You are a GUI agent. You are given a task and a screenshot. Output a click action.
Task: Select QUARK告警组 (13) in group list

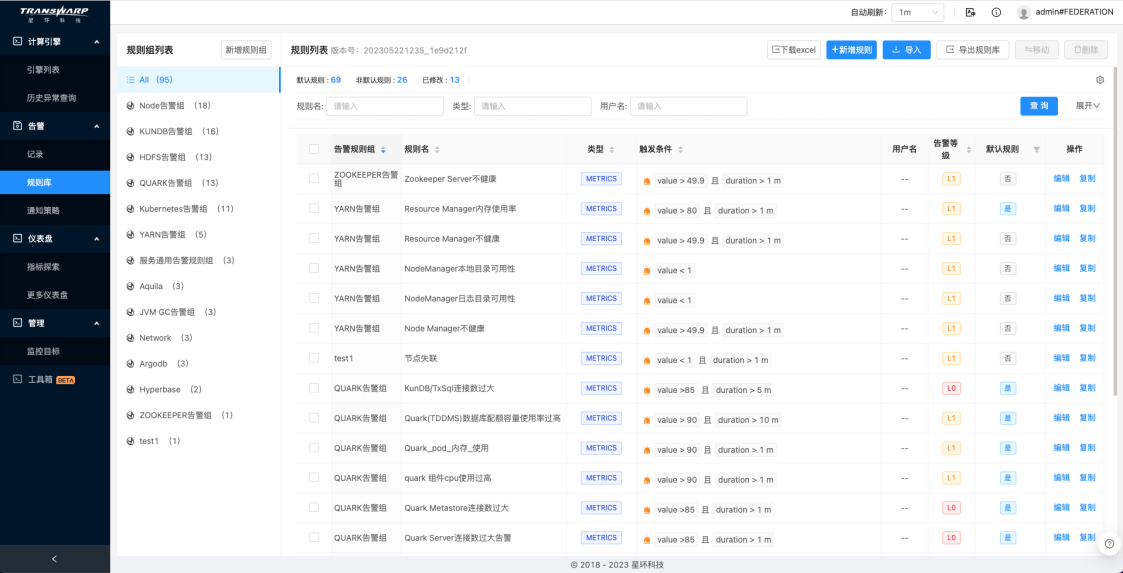[199, 183]
